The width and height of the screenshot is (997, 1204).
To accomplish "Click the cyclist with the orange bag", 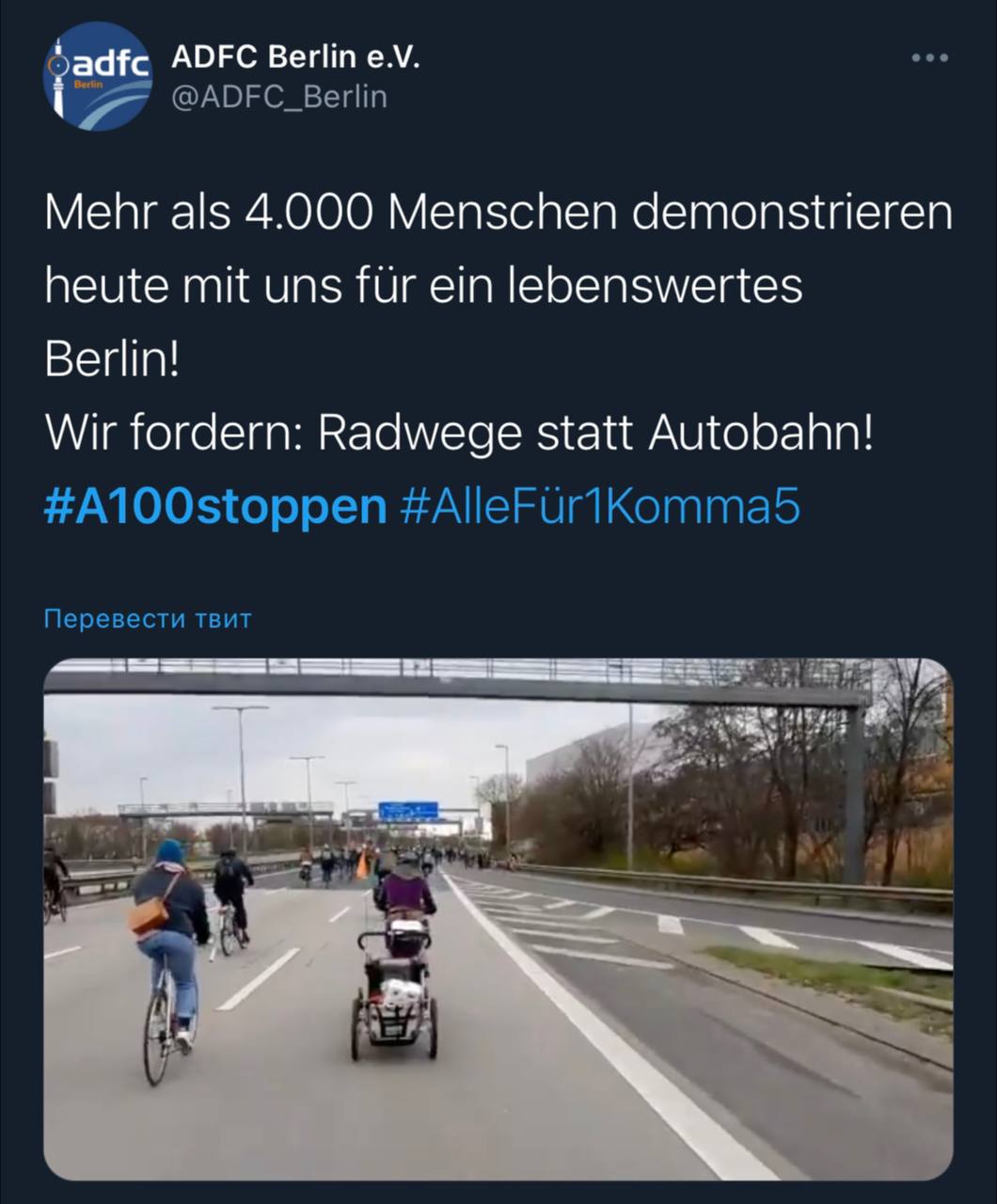I will [x=169, y=959].
